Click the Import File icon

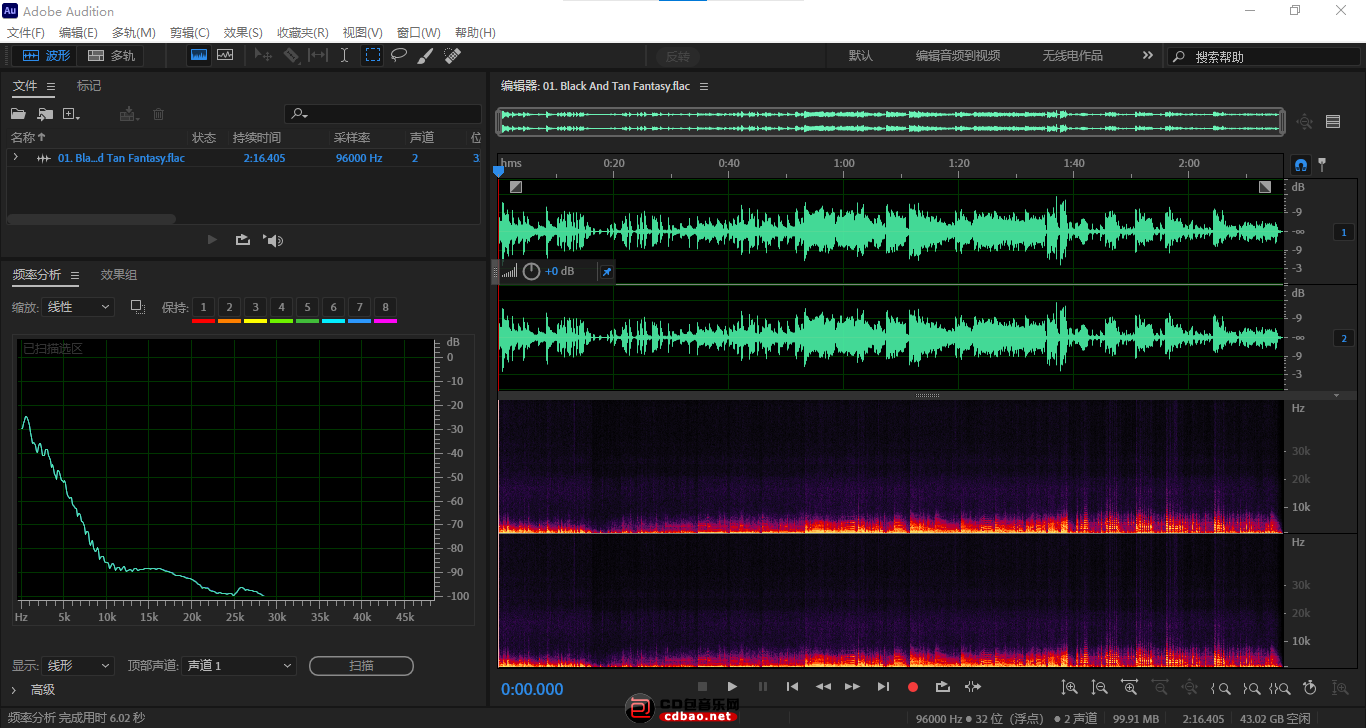pyautogui.click(x=45, y=114)
